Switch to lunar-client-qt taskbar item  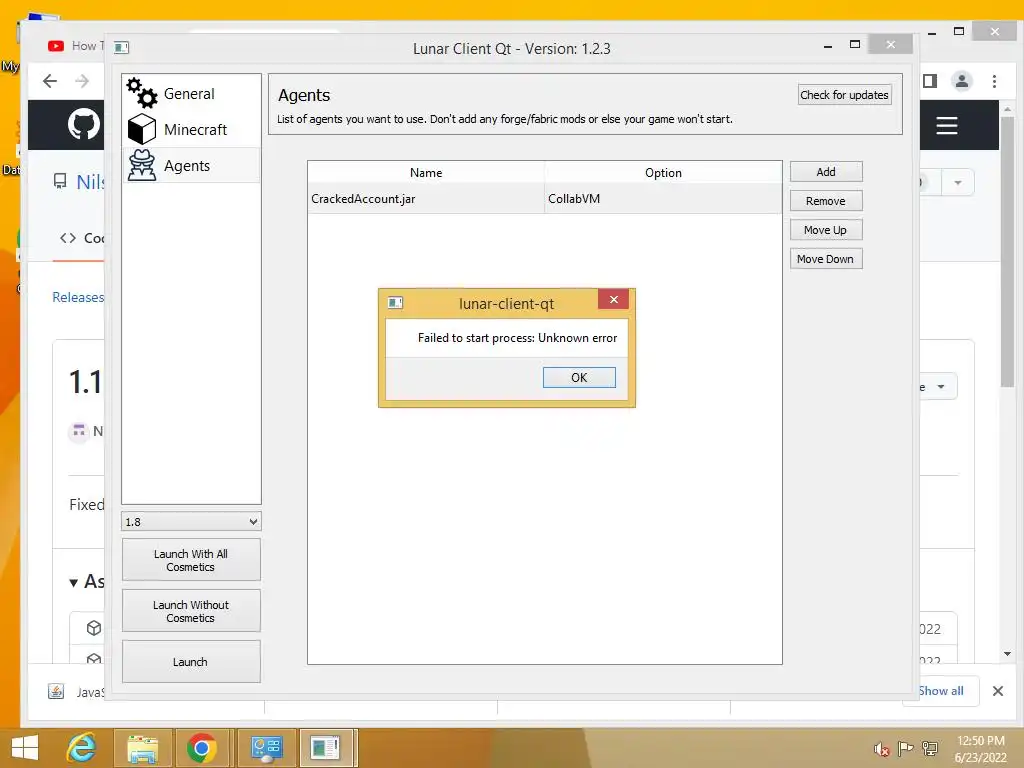point(327,748)
